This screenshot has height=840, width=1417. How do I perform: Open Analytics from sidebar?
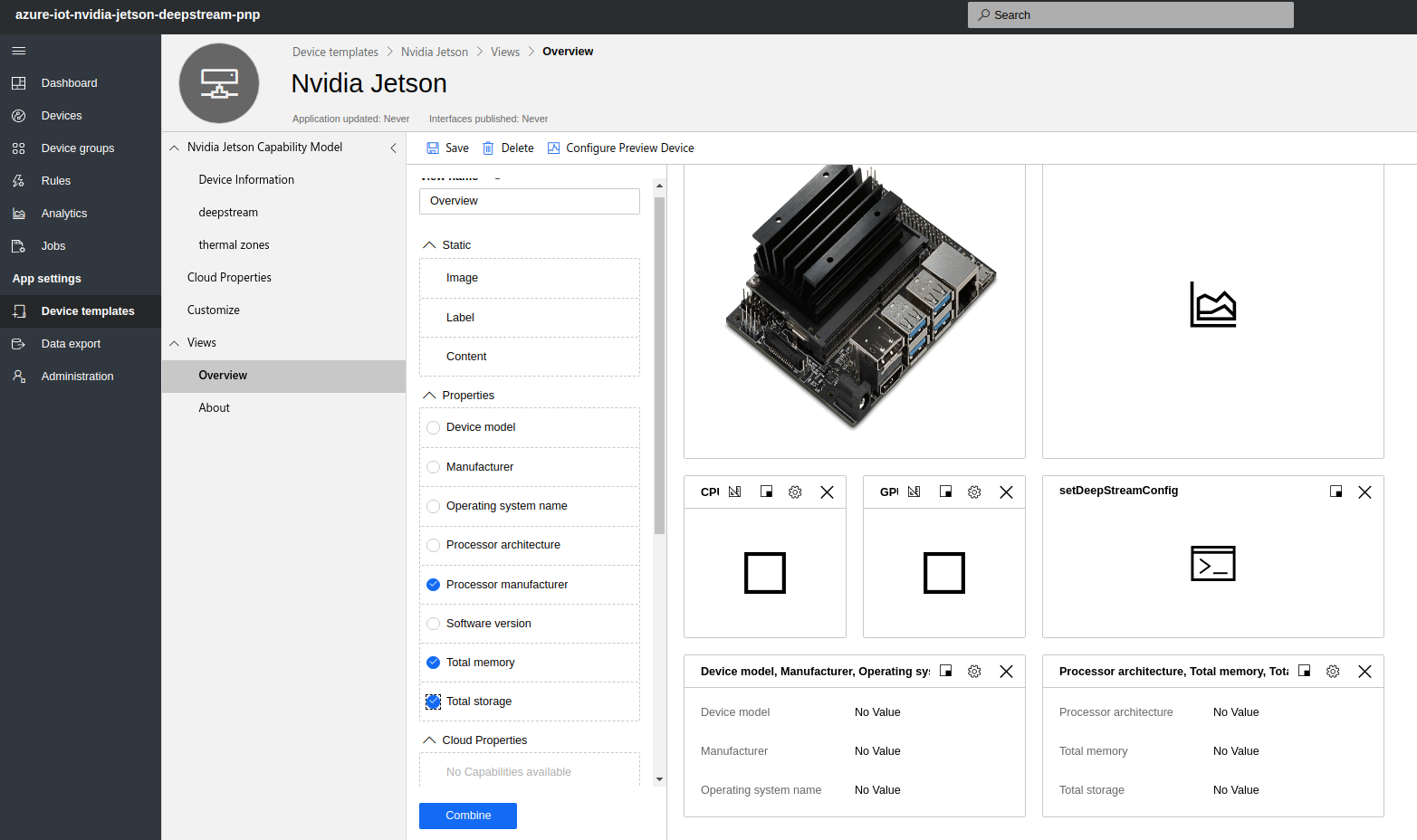pyautogui.click(x=64, y=214)
